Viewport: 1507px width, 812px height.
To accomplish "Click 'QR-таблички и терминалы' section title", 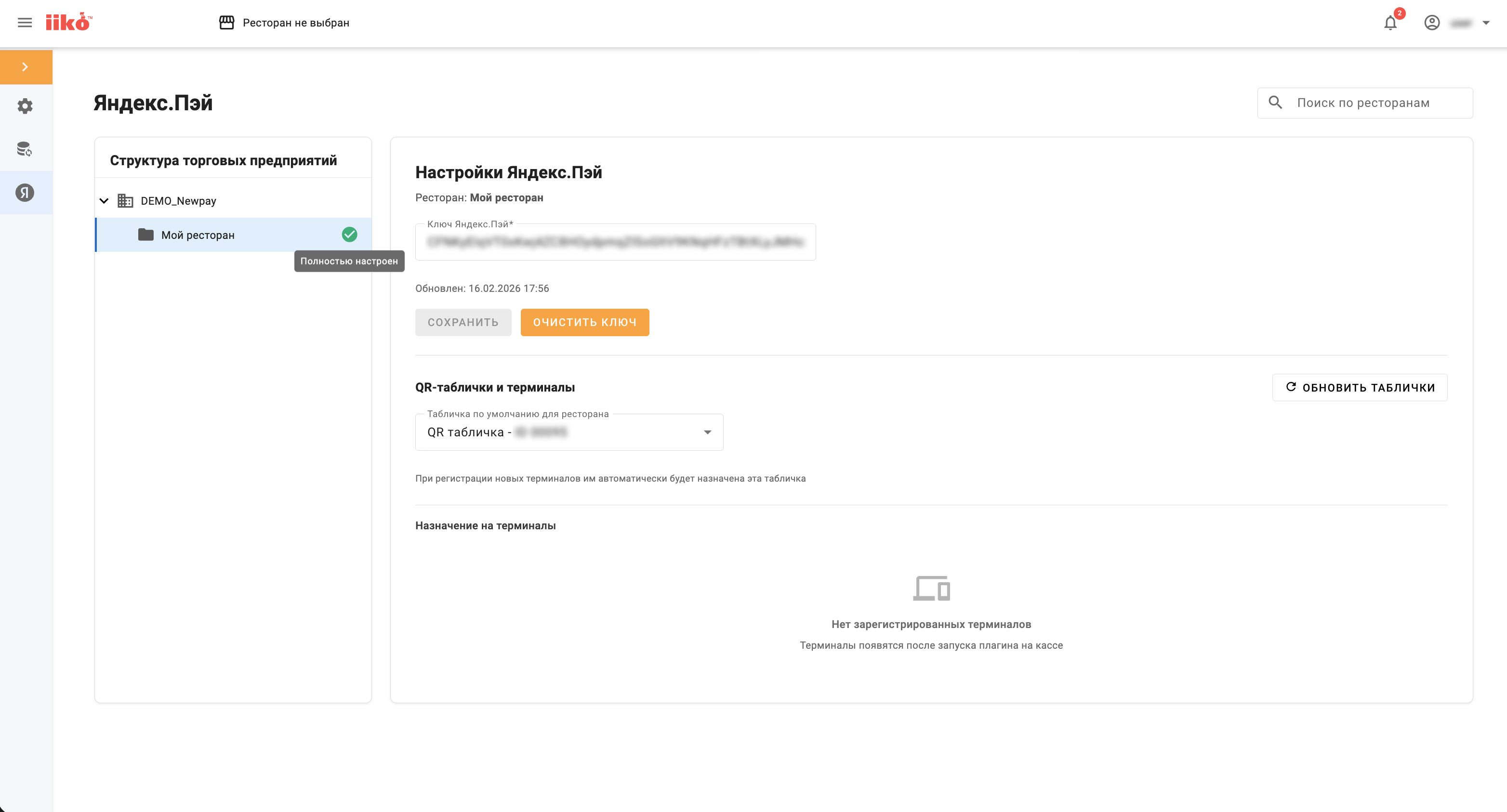I will point(495,387).
